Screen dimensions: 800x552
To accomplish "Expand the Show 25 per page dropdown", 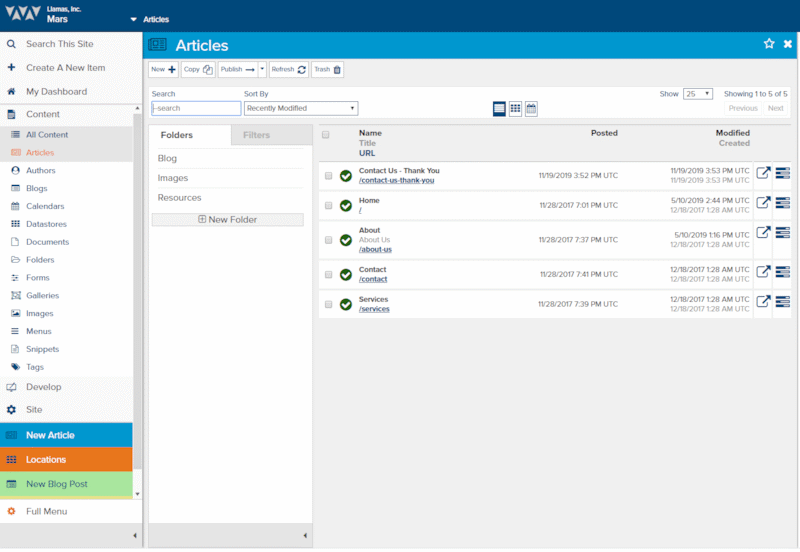I will point(698,94).
